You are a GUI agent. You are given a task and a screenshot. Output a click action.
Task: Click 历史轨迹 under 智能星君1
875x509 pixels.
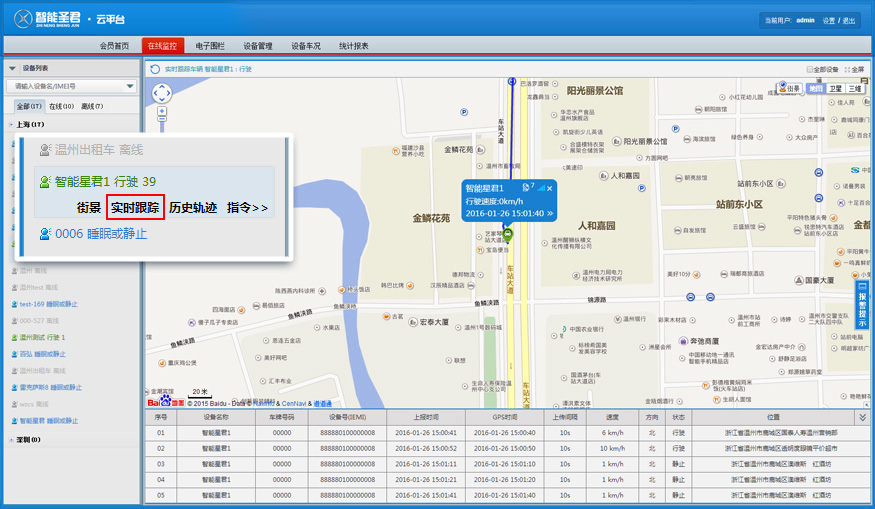click(193, 208)
